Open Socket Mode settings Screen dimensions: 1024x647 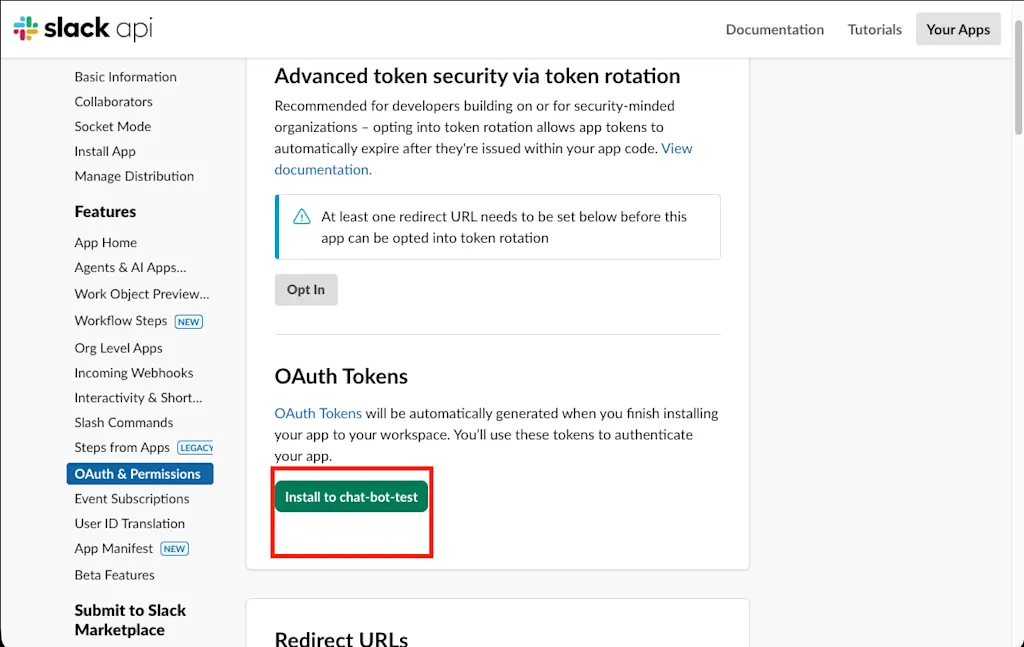pyautogui.click(x=112, y=127)
